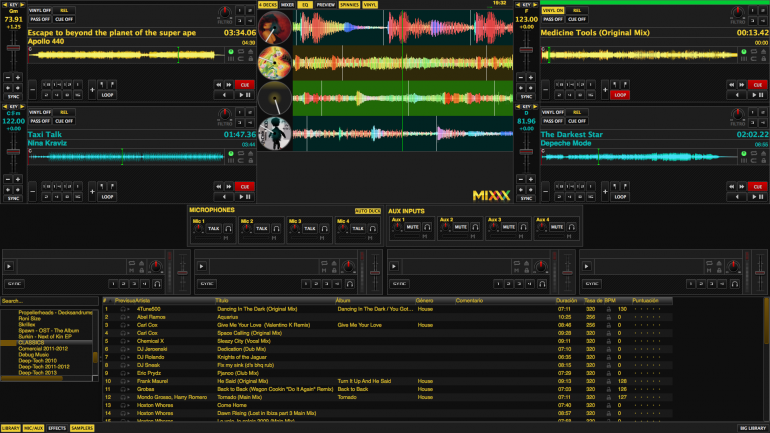770x433 pixels.
Task: Switch to the 4 DECKS view
Action: pyautogui.click(x=268, y=5)
